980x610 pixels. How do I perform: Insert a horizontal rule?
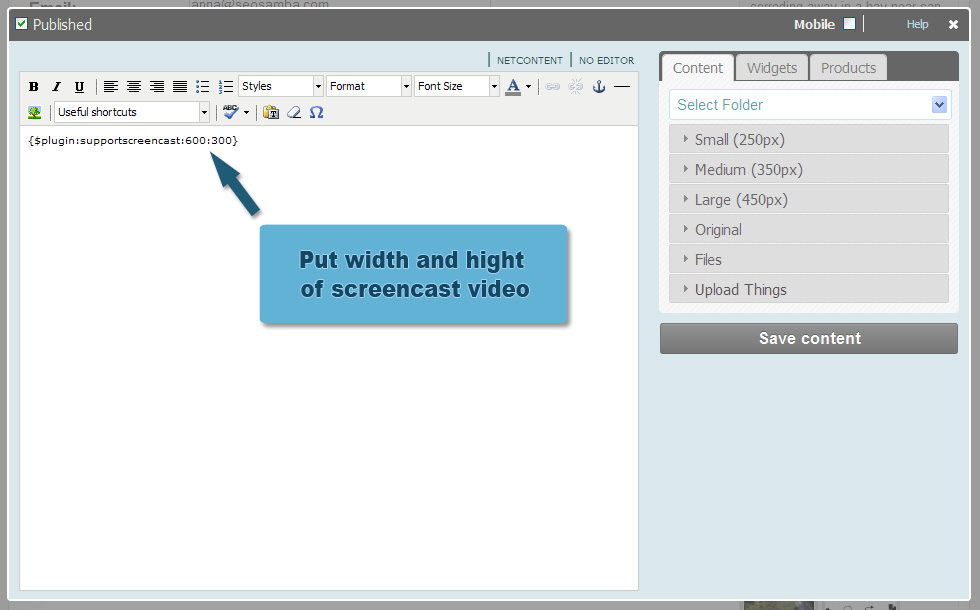click(x=622, y=87)
